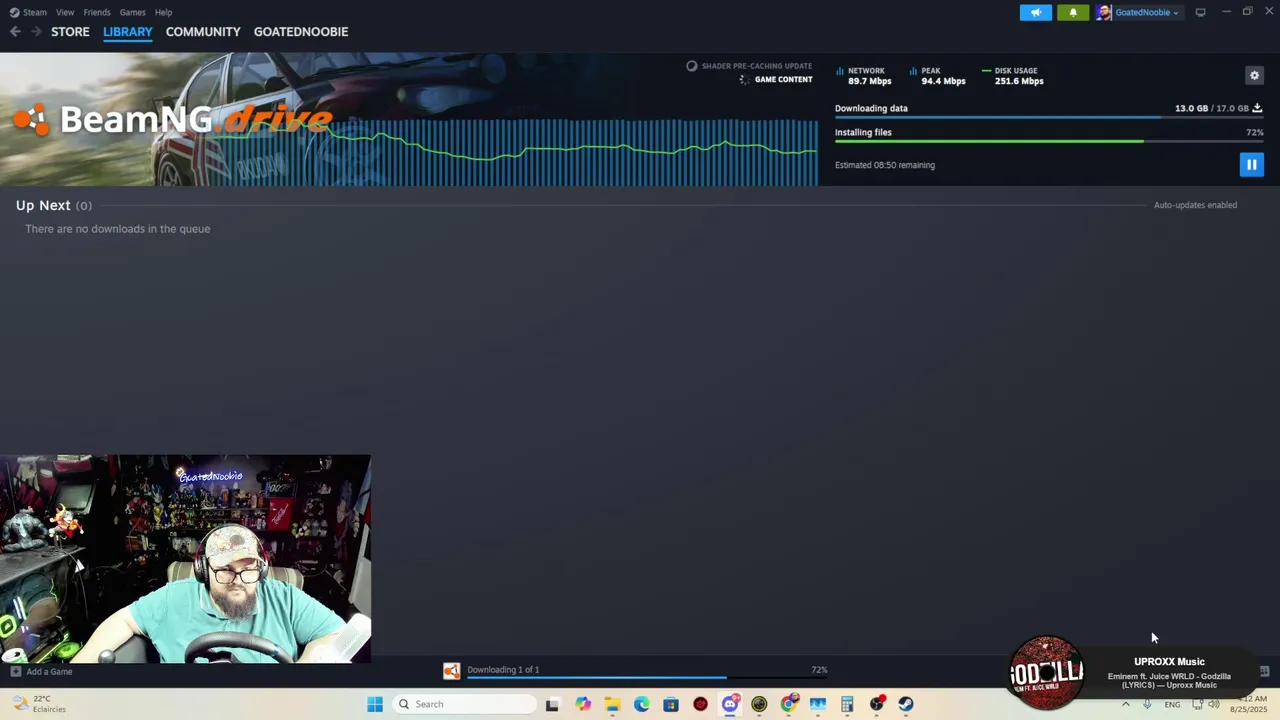Open the Games menu
Viewport: 1280px width, 720px height.
click(132, 12)
